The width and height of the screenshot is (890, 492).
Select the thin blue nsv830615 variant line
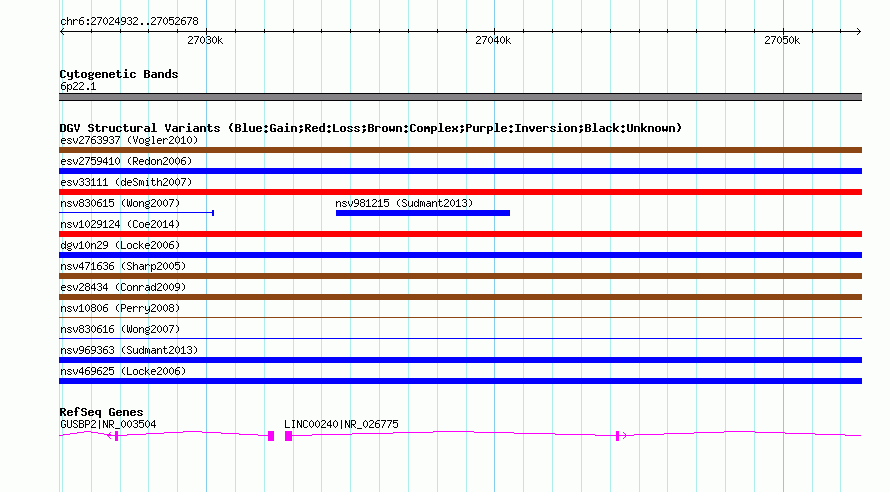(136, 213)
